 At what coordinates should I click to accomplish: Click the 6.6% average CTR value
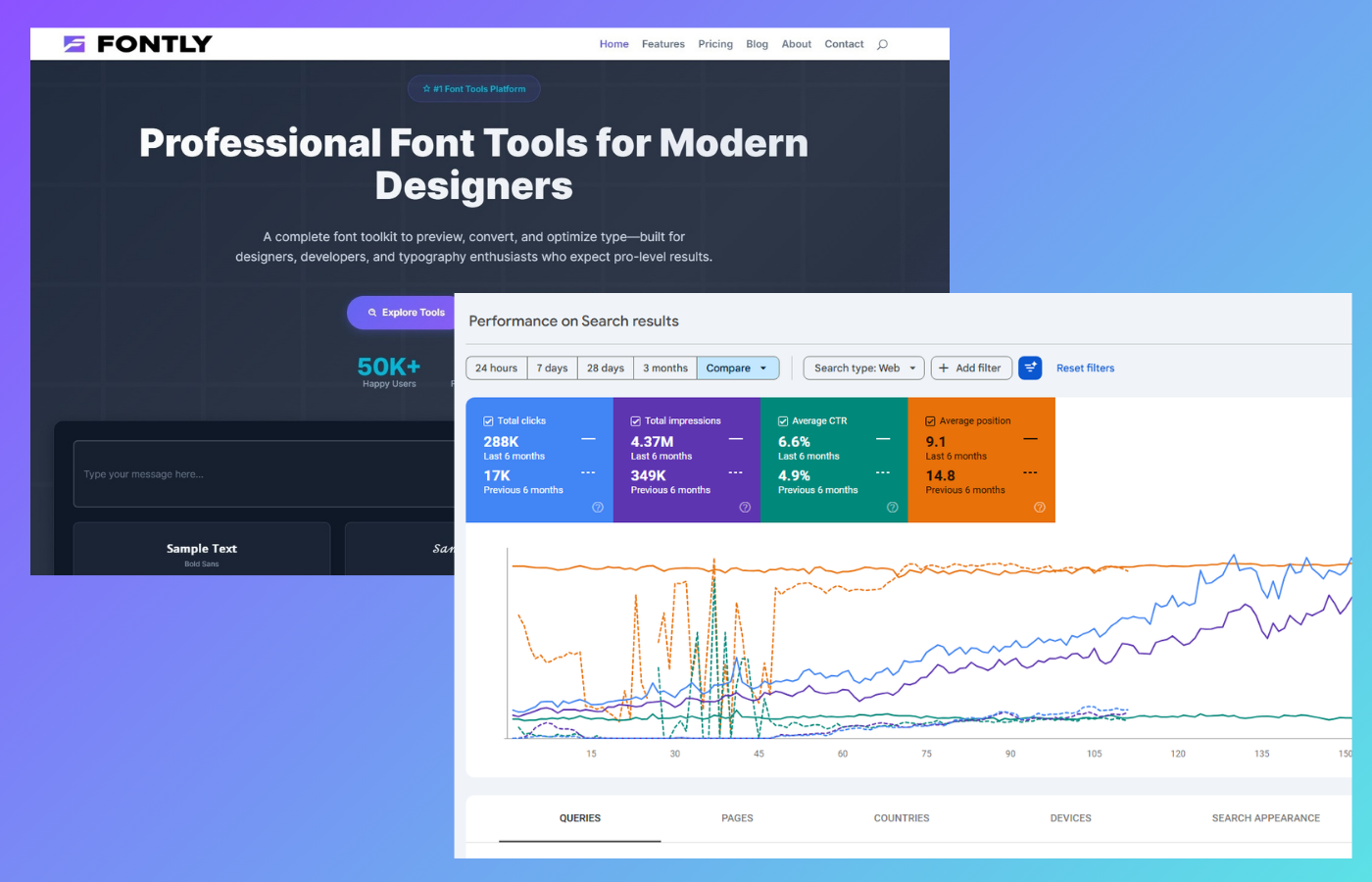794,442
